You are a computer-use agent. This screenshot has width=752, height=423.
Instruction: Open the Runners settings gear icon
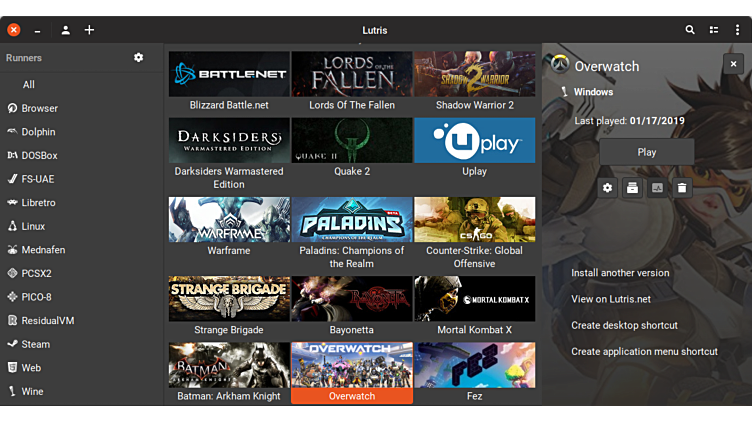(139, 58)
